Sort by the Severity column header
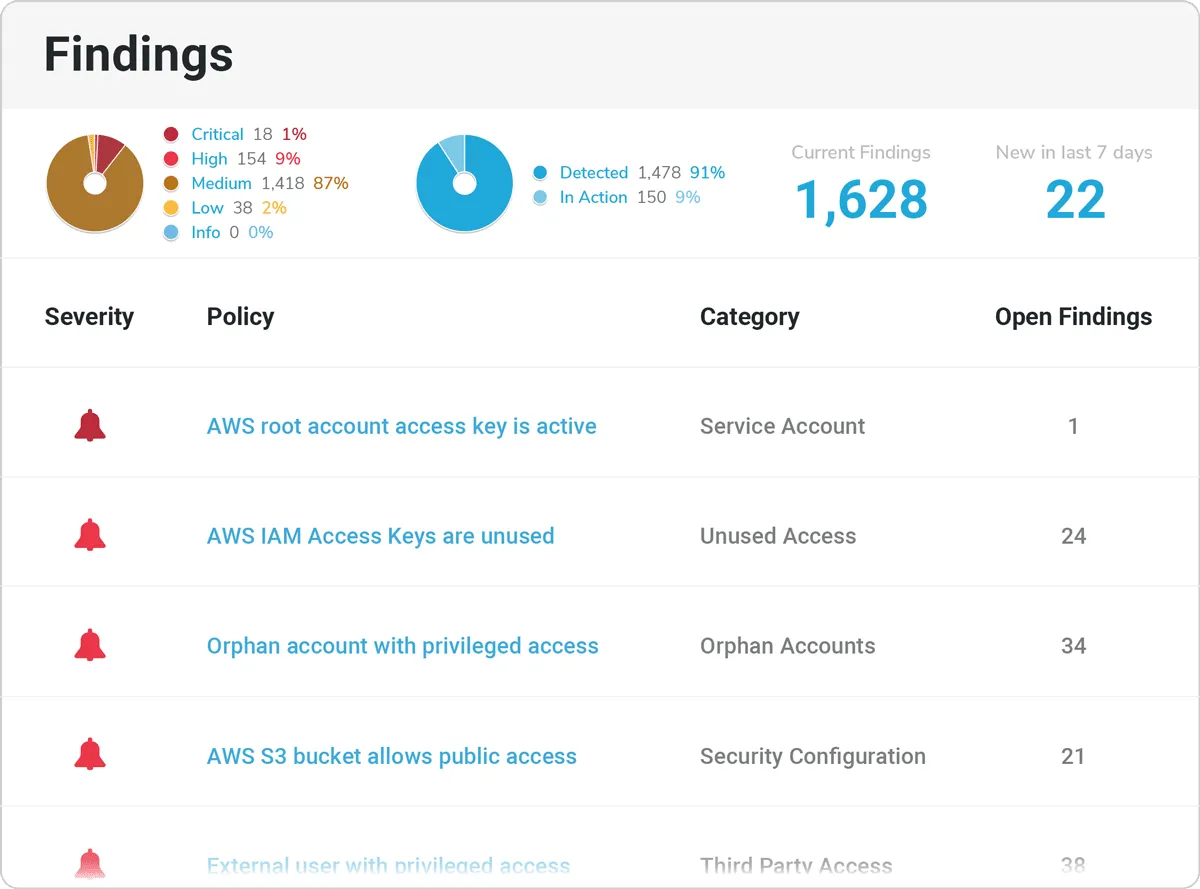1200x889 pixels. tap(89, 317)
